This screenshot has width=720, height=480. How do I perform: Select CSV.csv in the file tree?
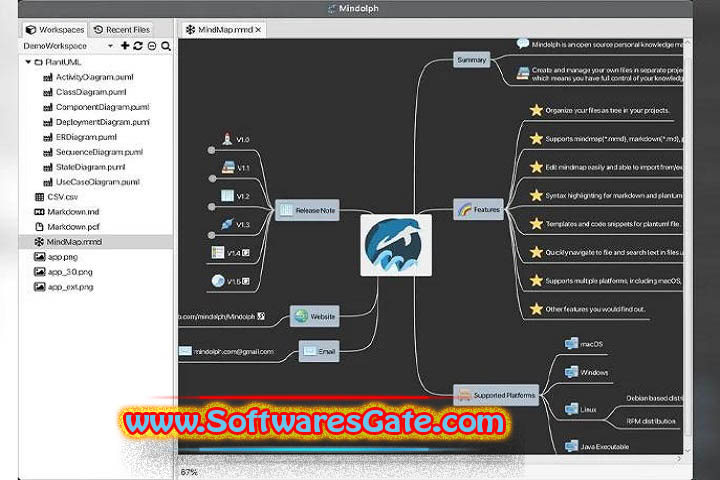pos(56,197)
